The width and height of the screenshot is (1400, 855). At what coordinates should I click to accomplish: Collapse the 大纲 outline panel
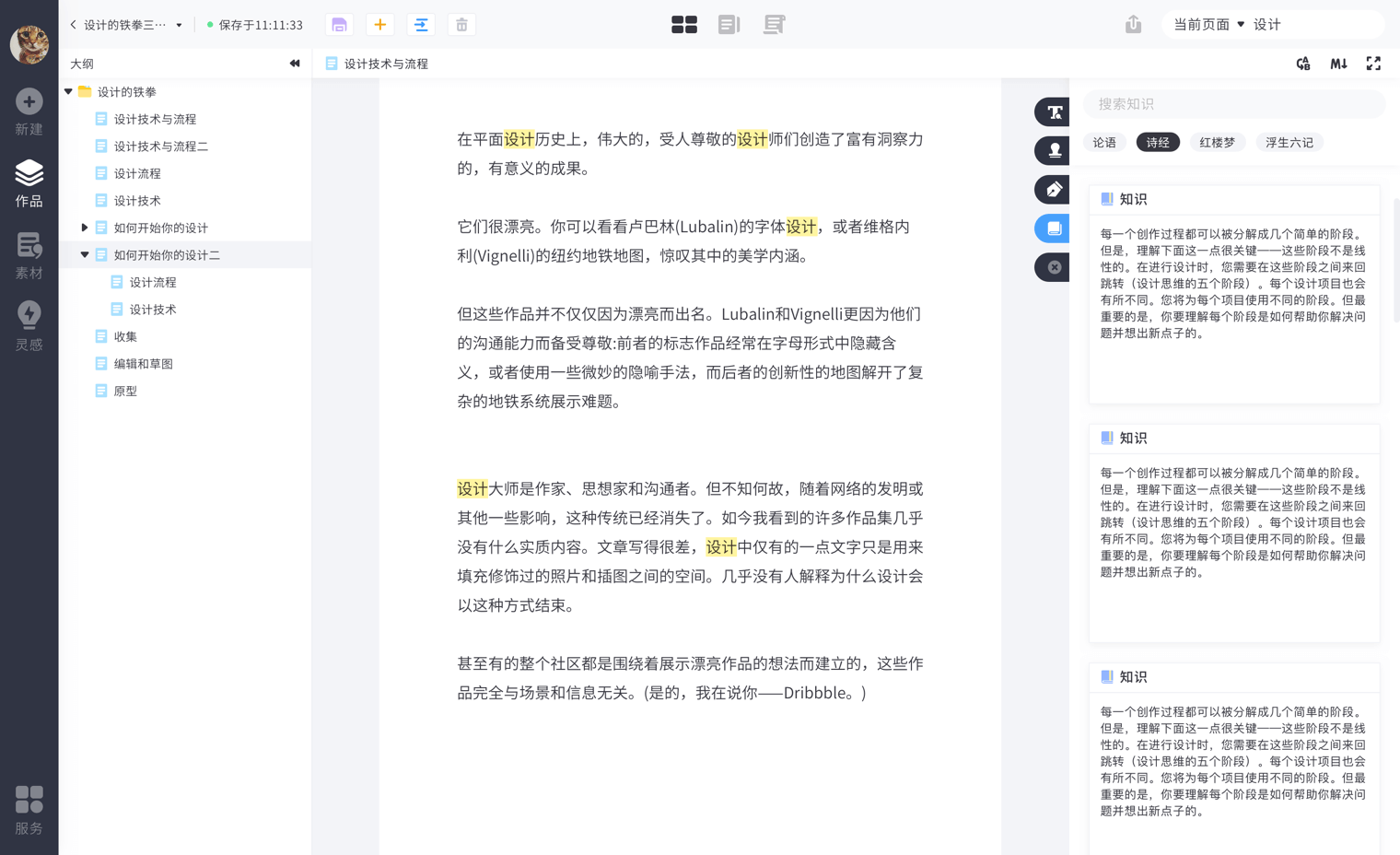[295, 64]
